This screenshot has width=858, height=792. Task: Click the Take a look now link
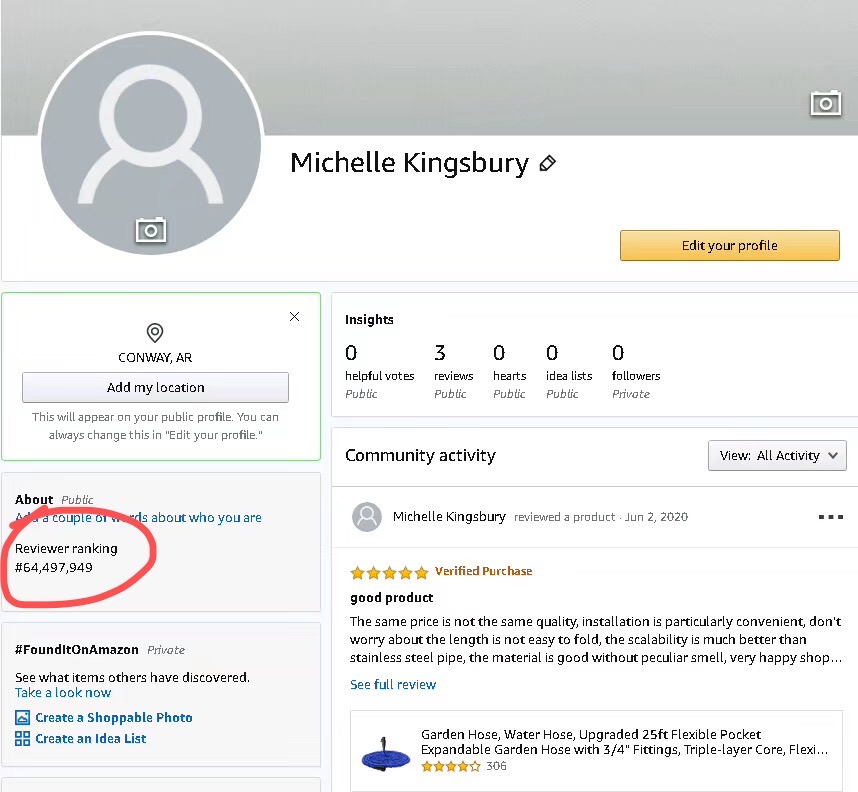pyautogui.click(x=63, y=693)
